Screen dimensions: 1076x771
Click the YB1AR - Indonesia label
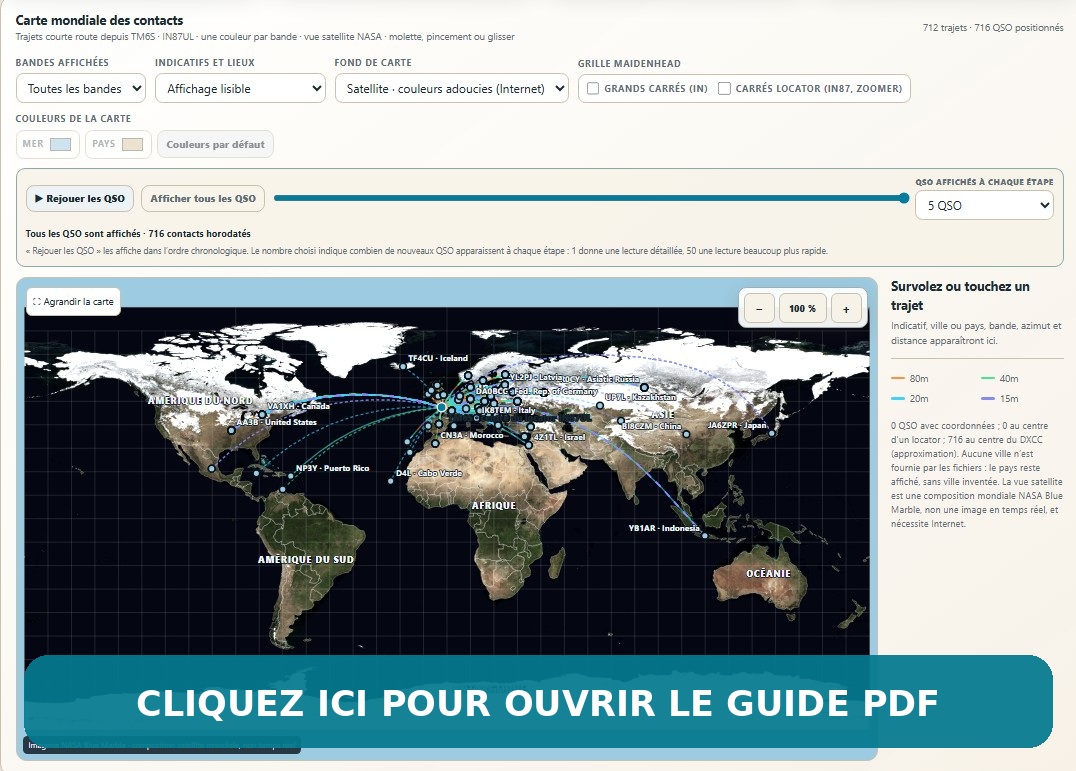pyautogui.click(x=664, y=528)
